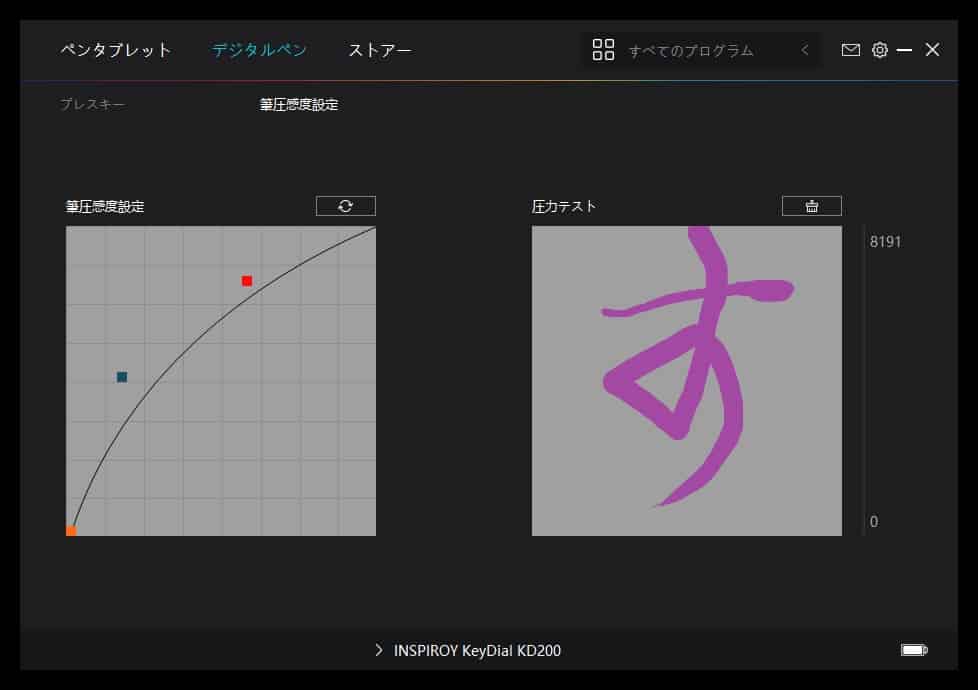Click the pressure level bar by 8191
This screenshot has width=978, height=690.
864,381
